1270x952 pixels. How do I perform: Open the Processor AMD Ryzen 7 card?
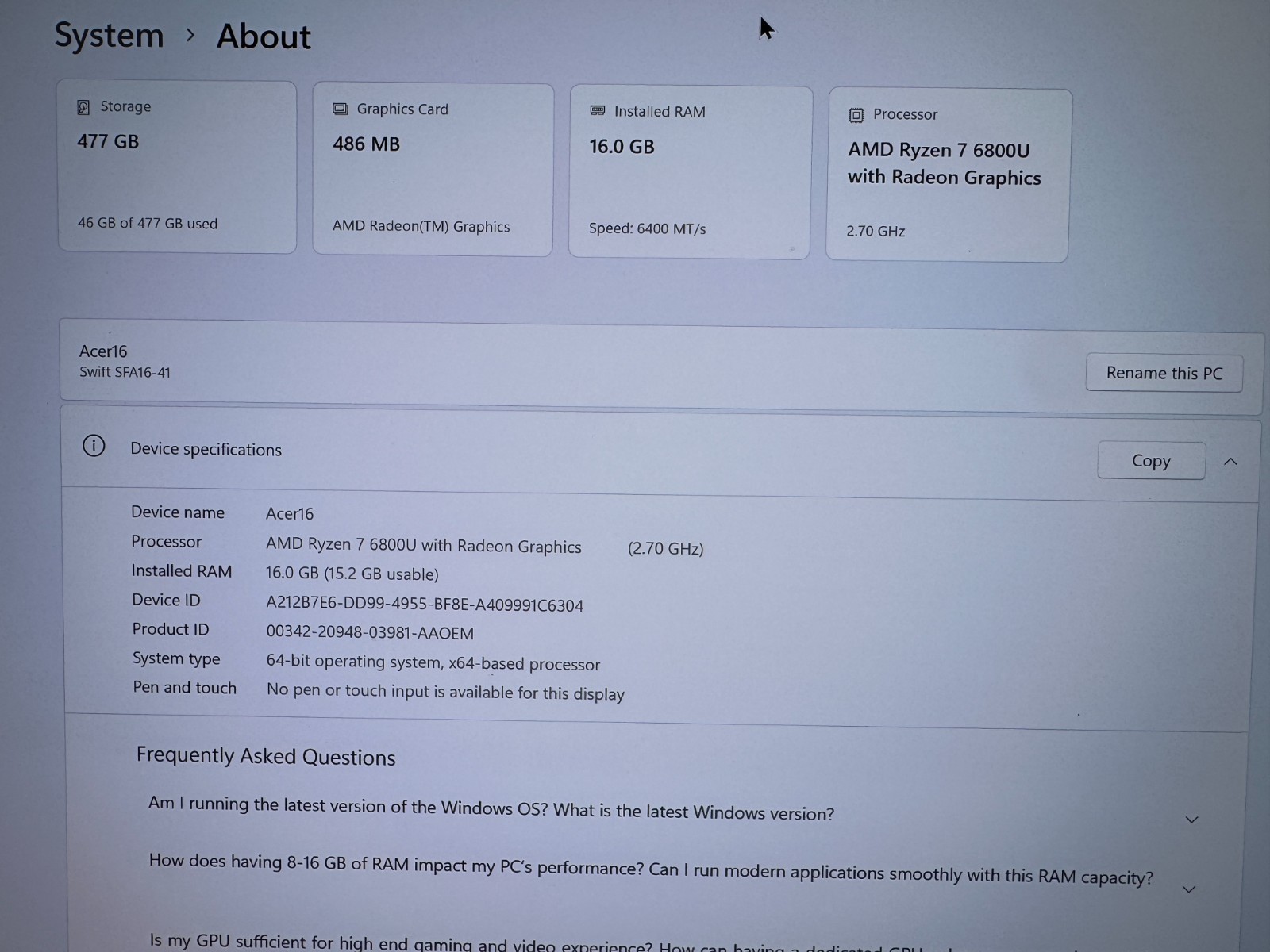tap(949, 175)
